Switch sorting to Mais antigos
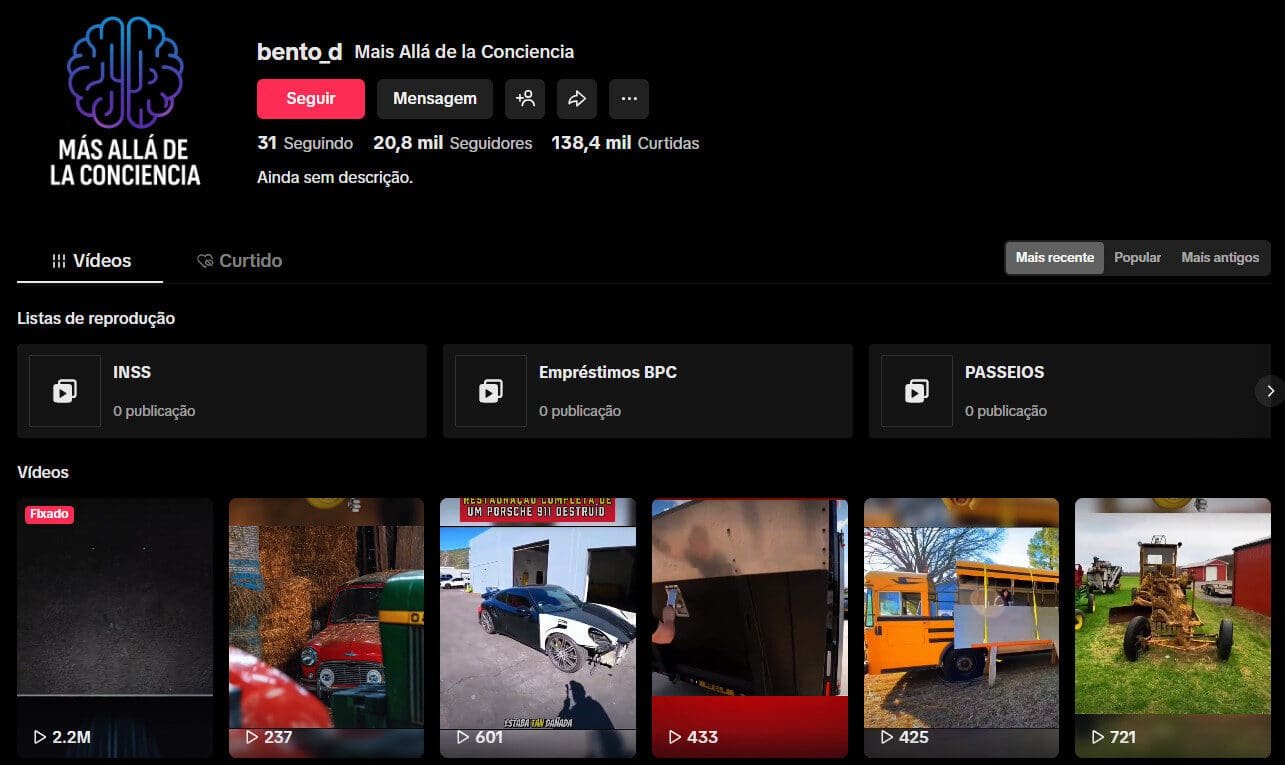The width and height of the screenshot is (1285, 765). tap(1219, 257)
